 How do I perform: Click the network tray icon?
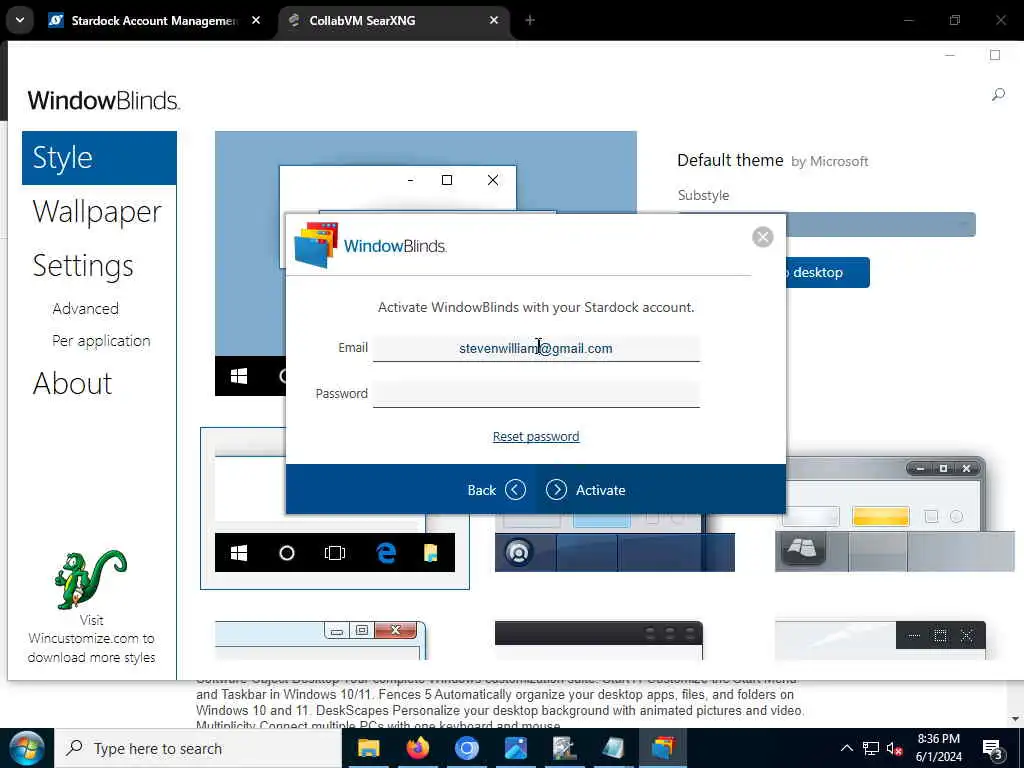(871, 748)
